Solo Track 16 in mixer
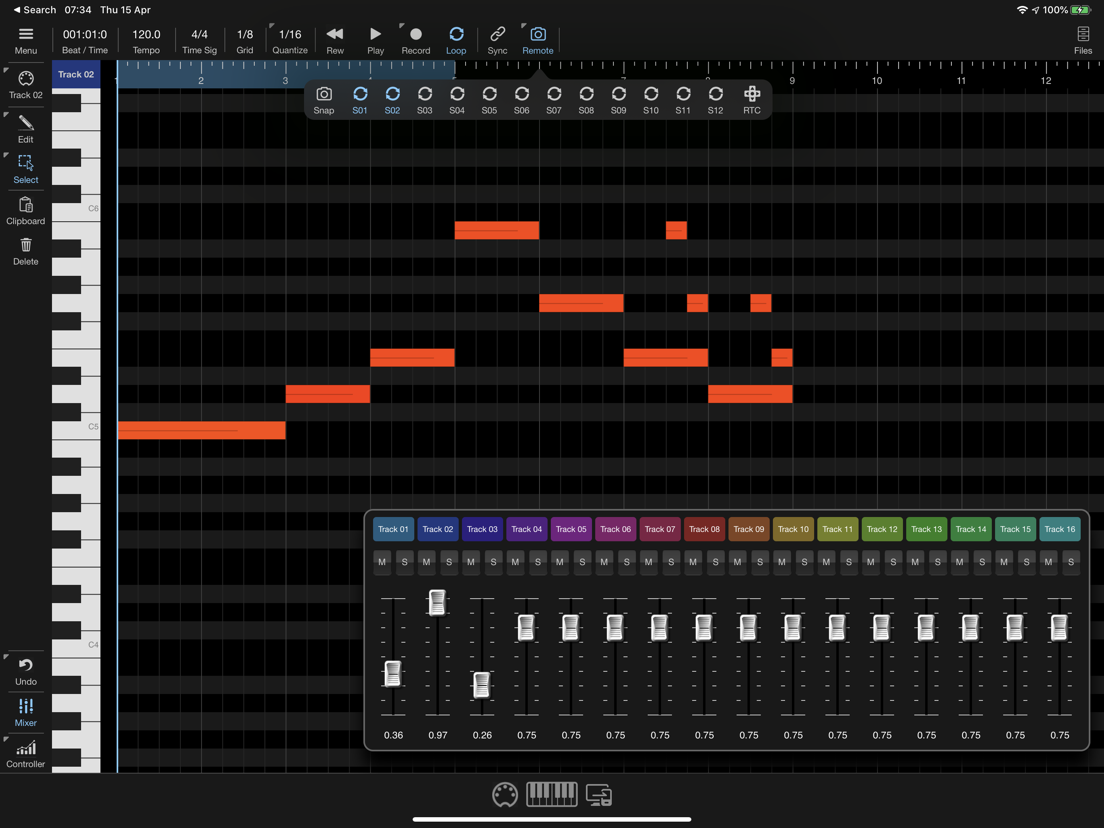 [1071, 562]
